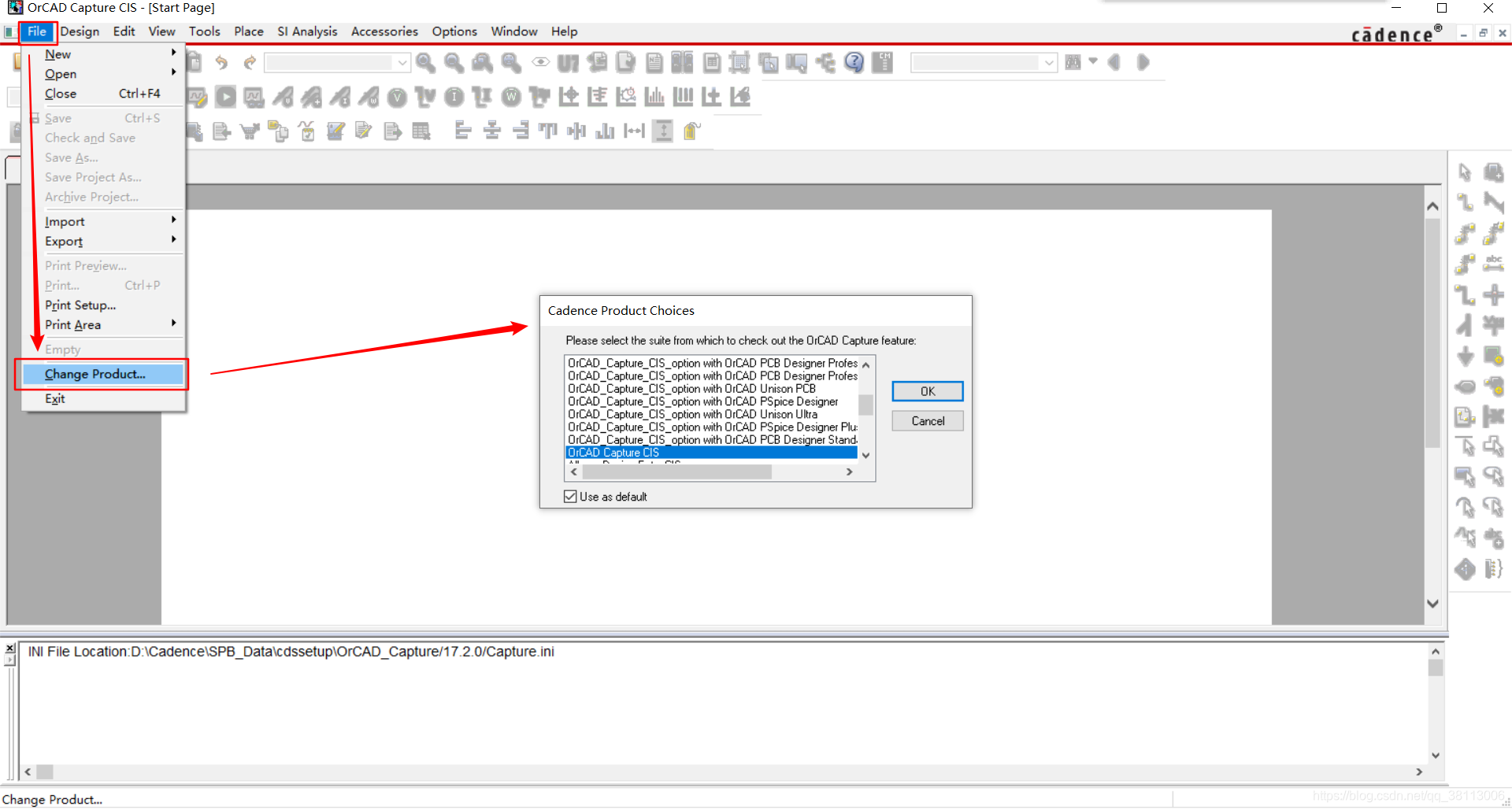
Task: Open the search field dropdown arrow
Action: (1048, 63)
